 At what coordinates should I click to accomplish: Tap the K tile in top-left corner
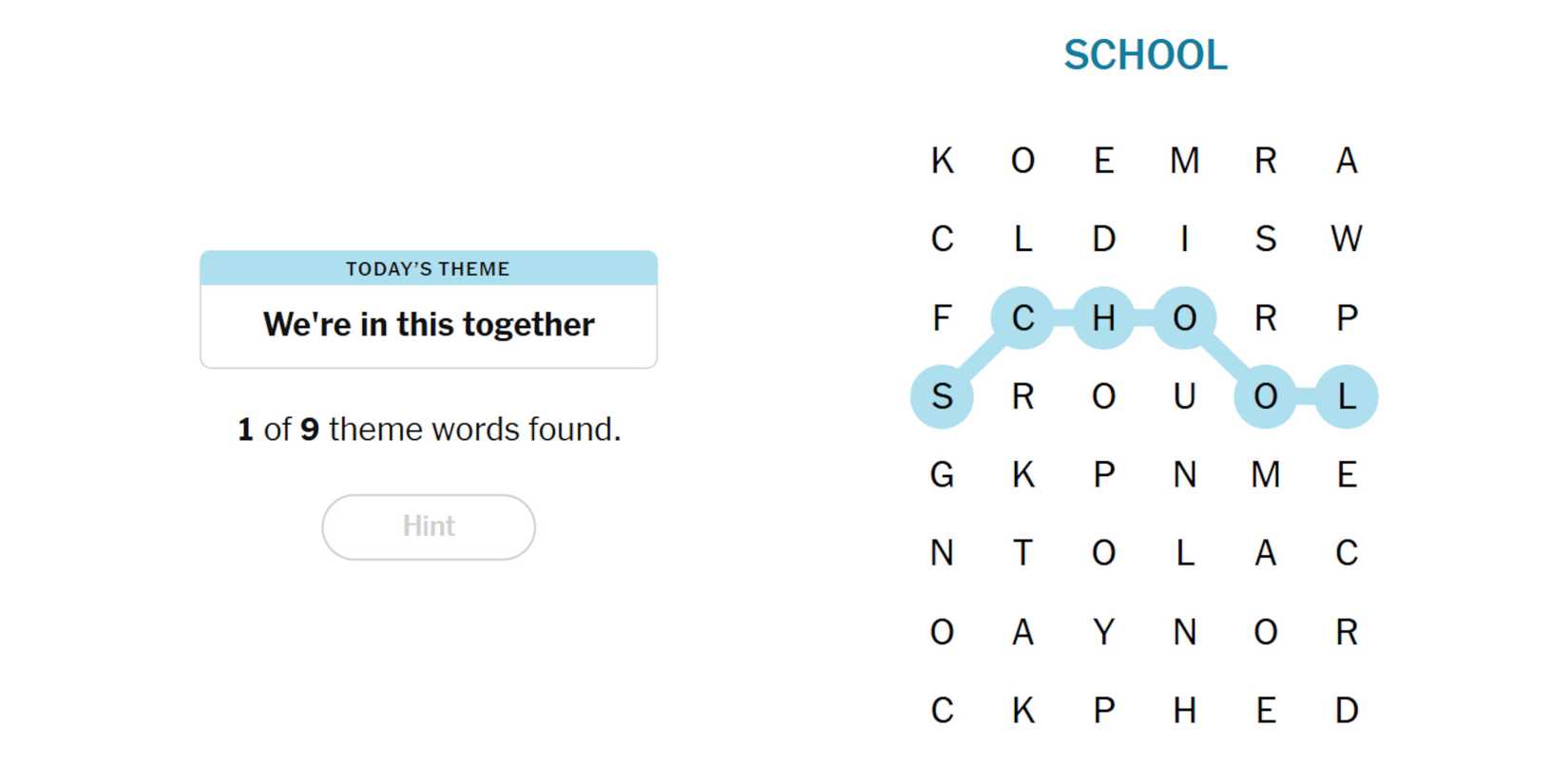coord(942,161)
